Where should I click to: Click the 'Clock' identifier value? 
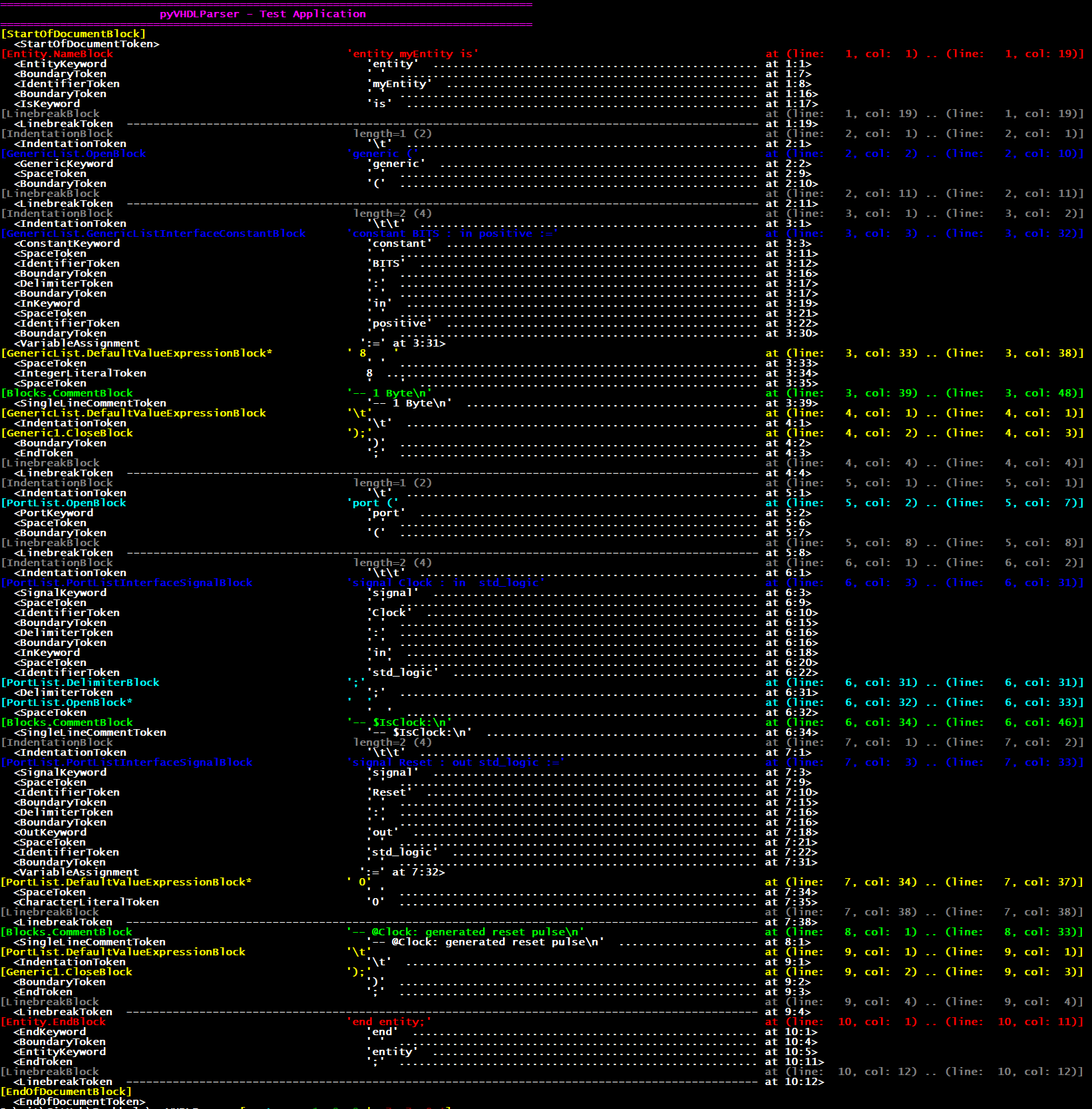click(x=389, y=613)
